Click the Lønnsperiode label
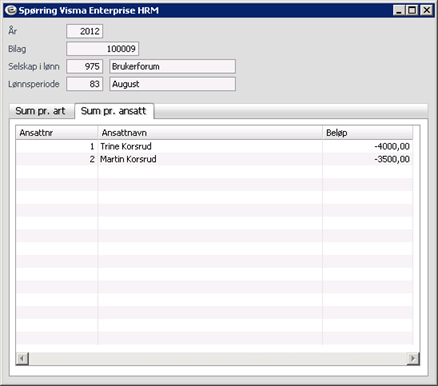Viewport: 438px width, 386px height. pyautogui.click(x=34, y=84)
